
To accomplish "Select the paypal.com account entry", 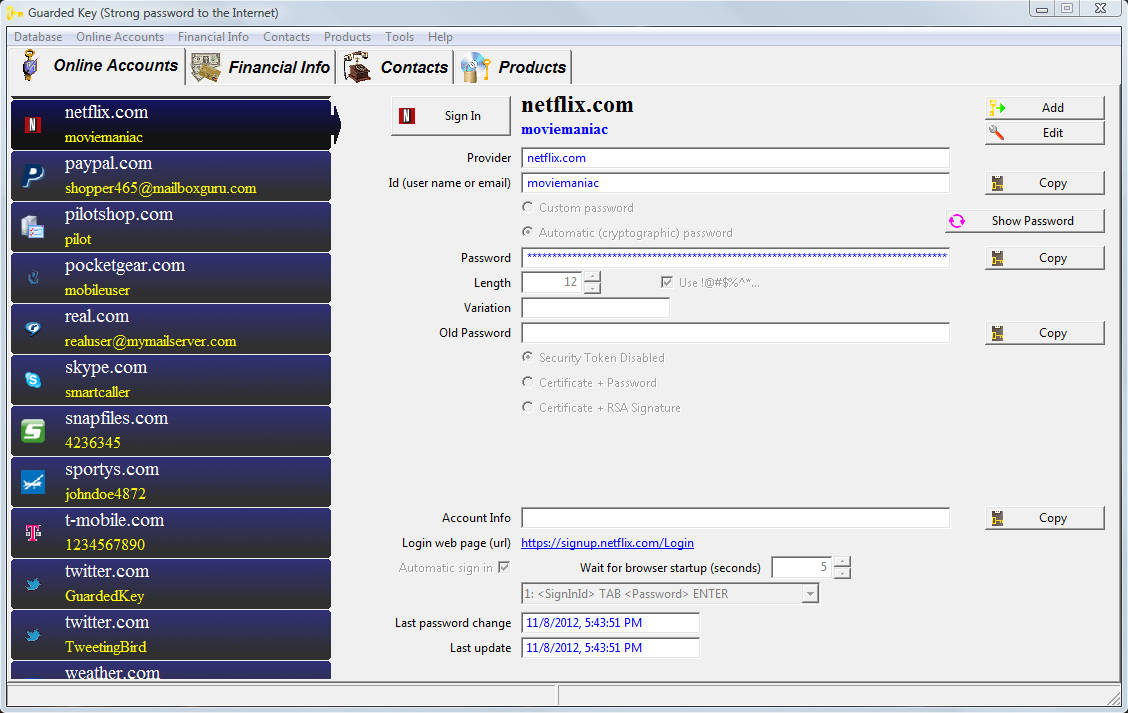I will click(x=171, y=176).
